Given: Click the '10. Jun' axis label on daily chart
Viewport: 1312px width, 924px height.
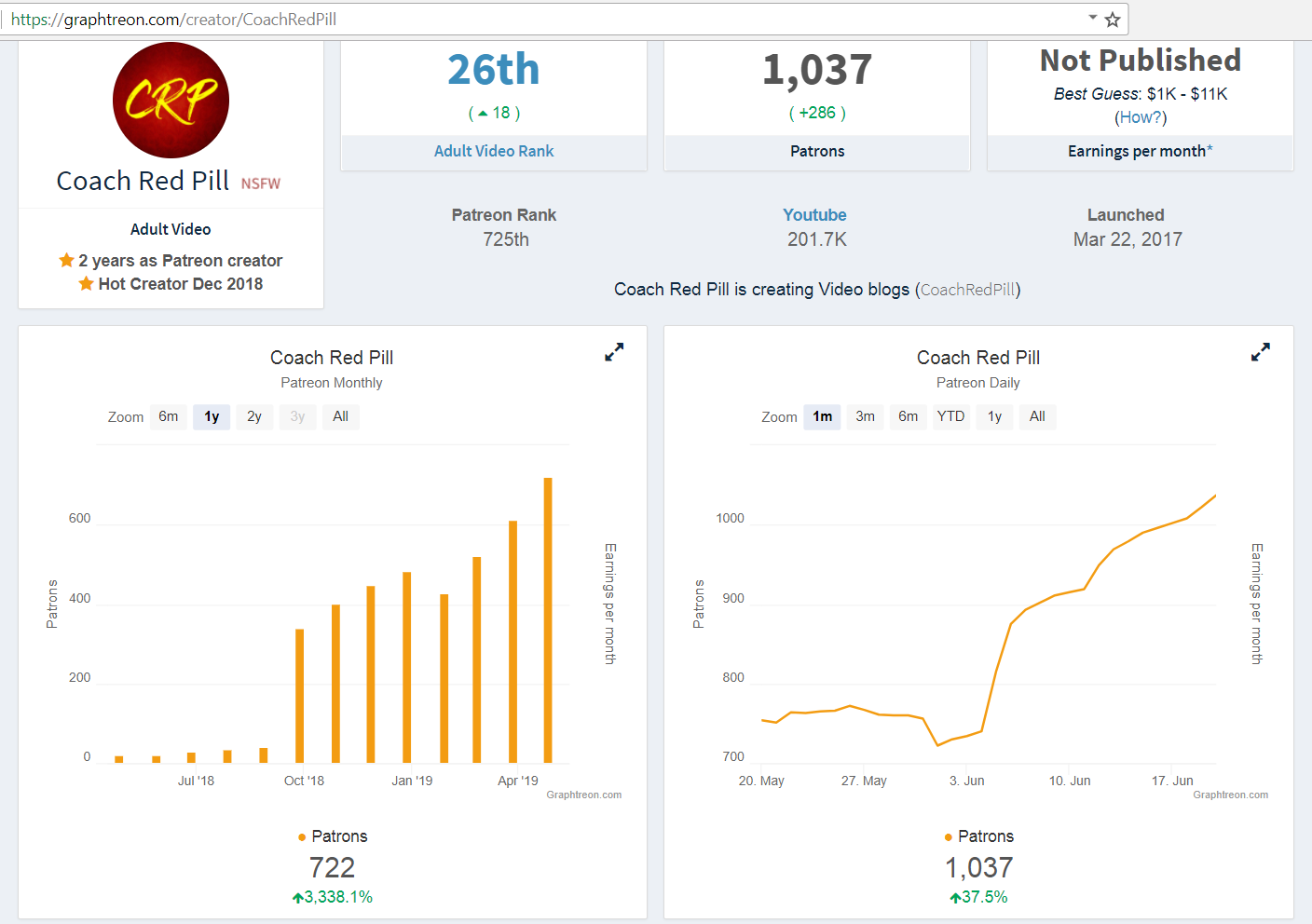Looking at the screenshot, I should pyautogui.click(x=1070, y=781).
